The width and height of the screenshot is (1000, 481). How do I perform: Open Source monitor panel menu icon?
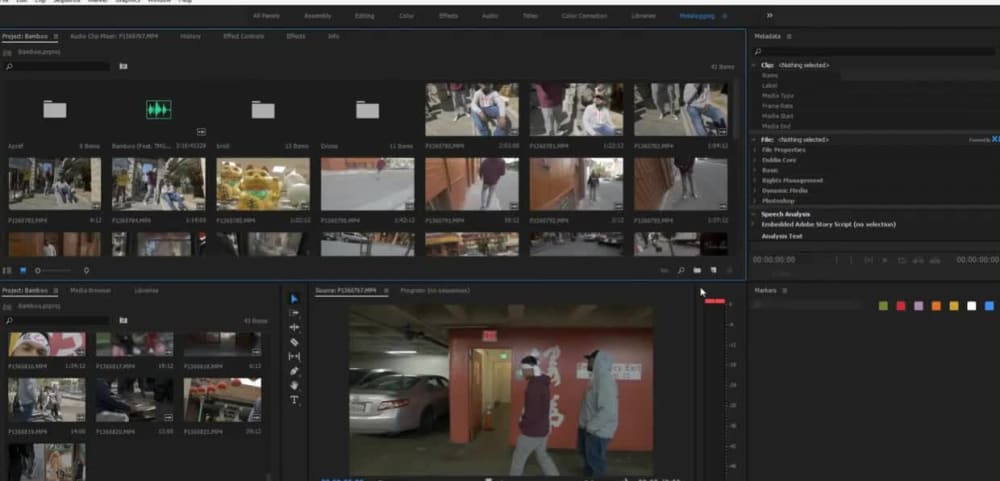(x=385, y=290)
